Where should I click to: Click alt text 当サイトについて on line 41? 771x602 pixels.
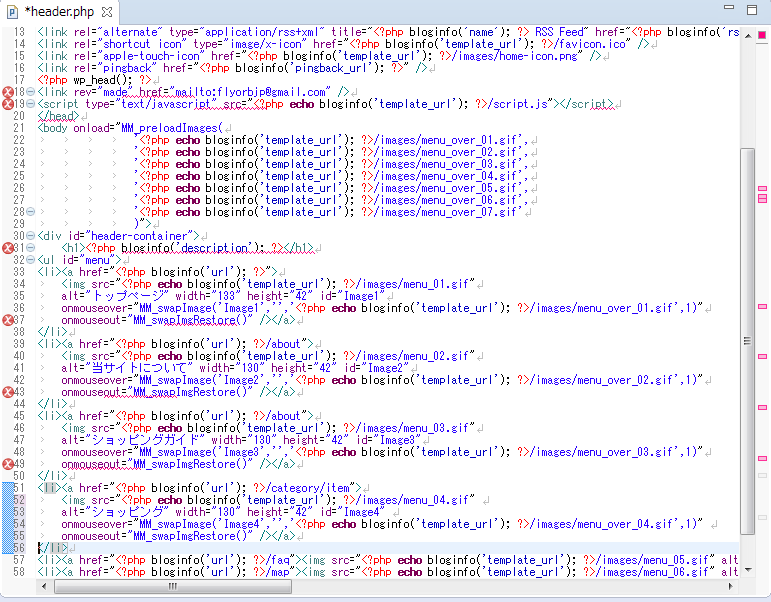tap(140, 368)
